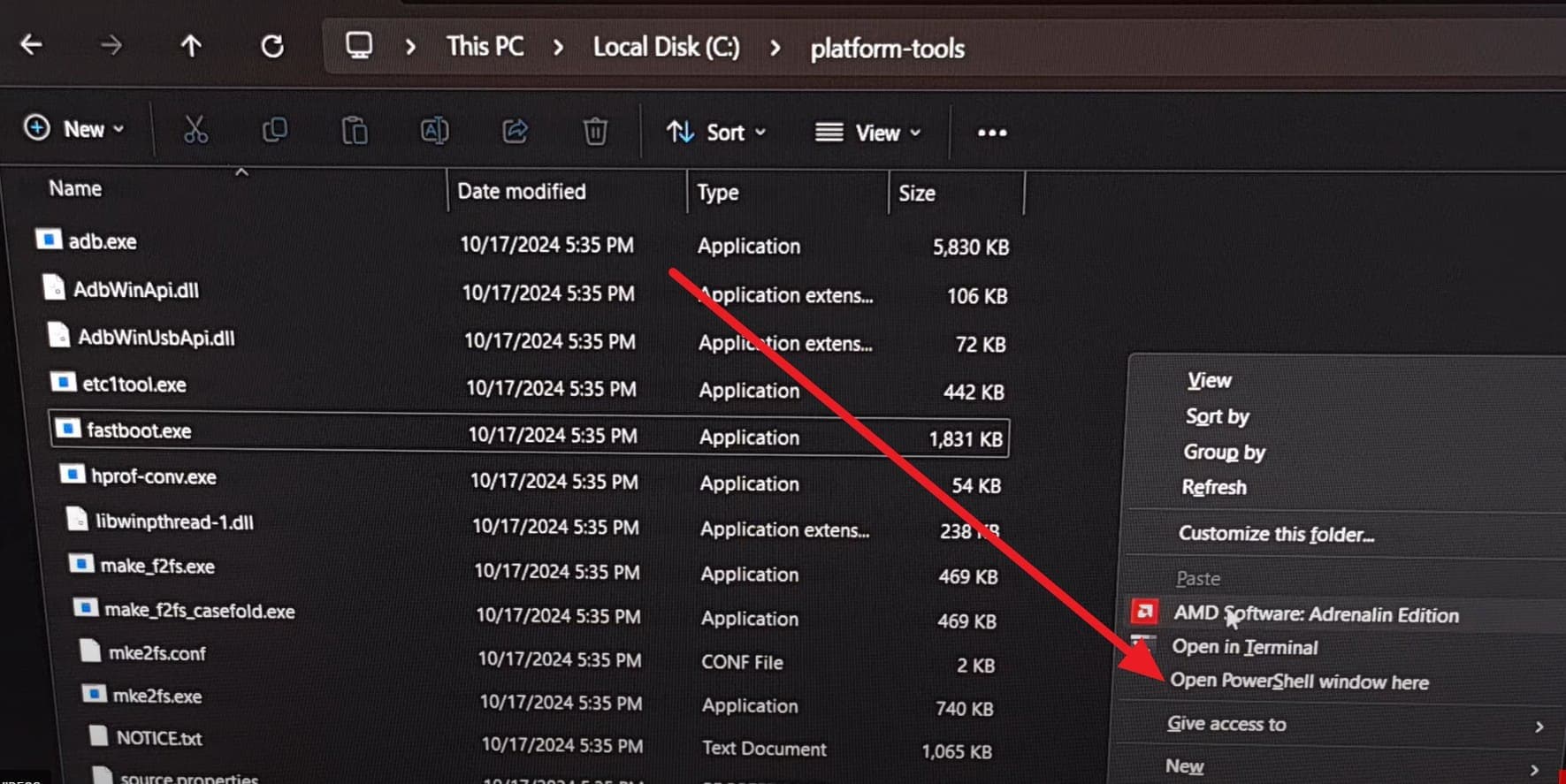
Task: Click the PC monitor icon in the address bar
Action: click(358, 45)
